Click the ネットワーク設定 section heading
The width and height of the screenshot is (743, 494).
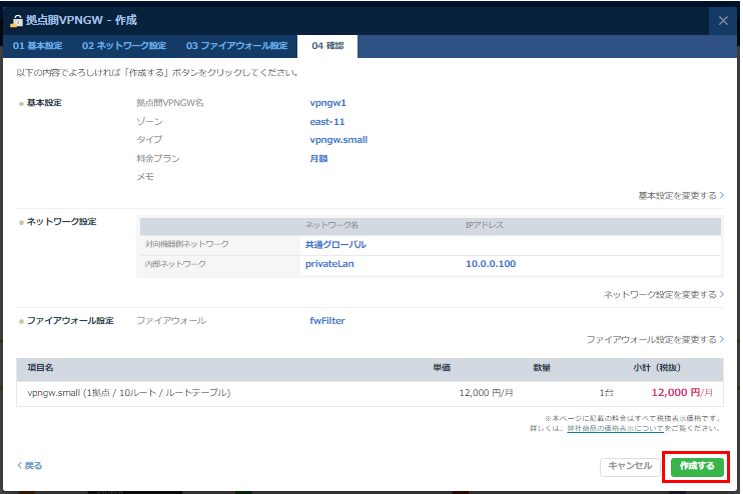click(62, 222)
